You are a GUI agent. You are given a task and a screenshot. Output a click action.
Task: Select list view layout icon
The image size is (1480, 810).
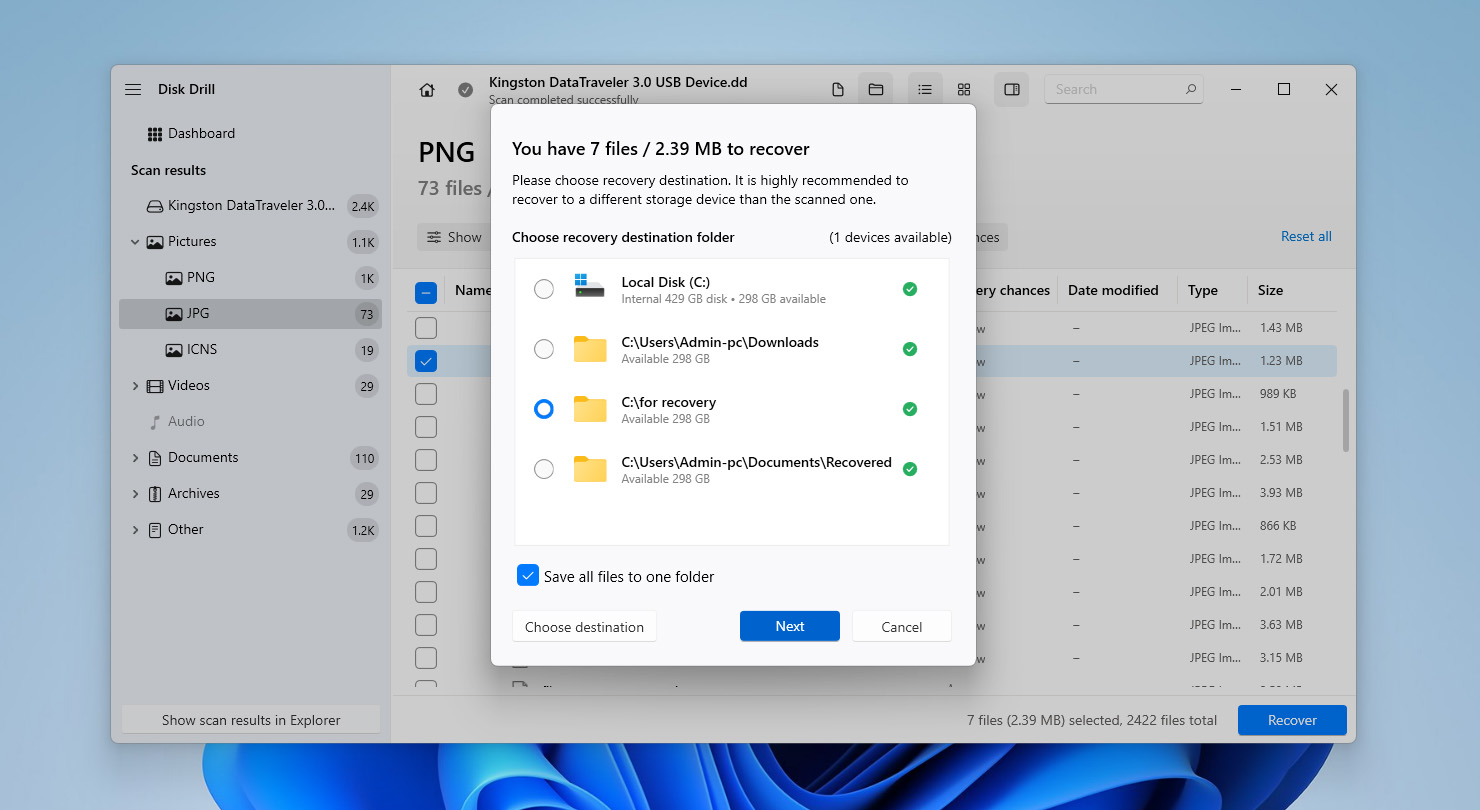pos(925,90)
